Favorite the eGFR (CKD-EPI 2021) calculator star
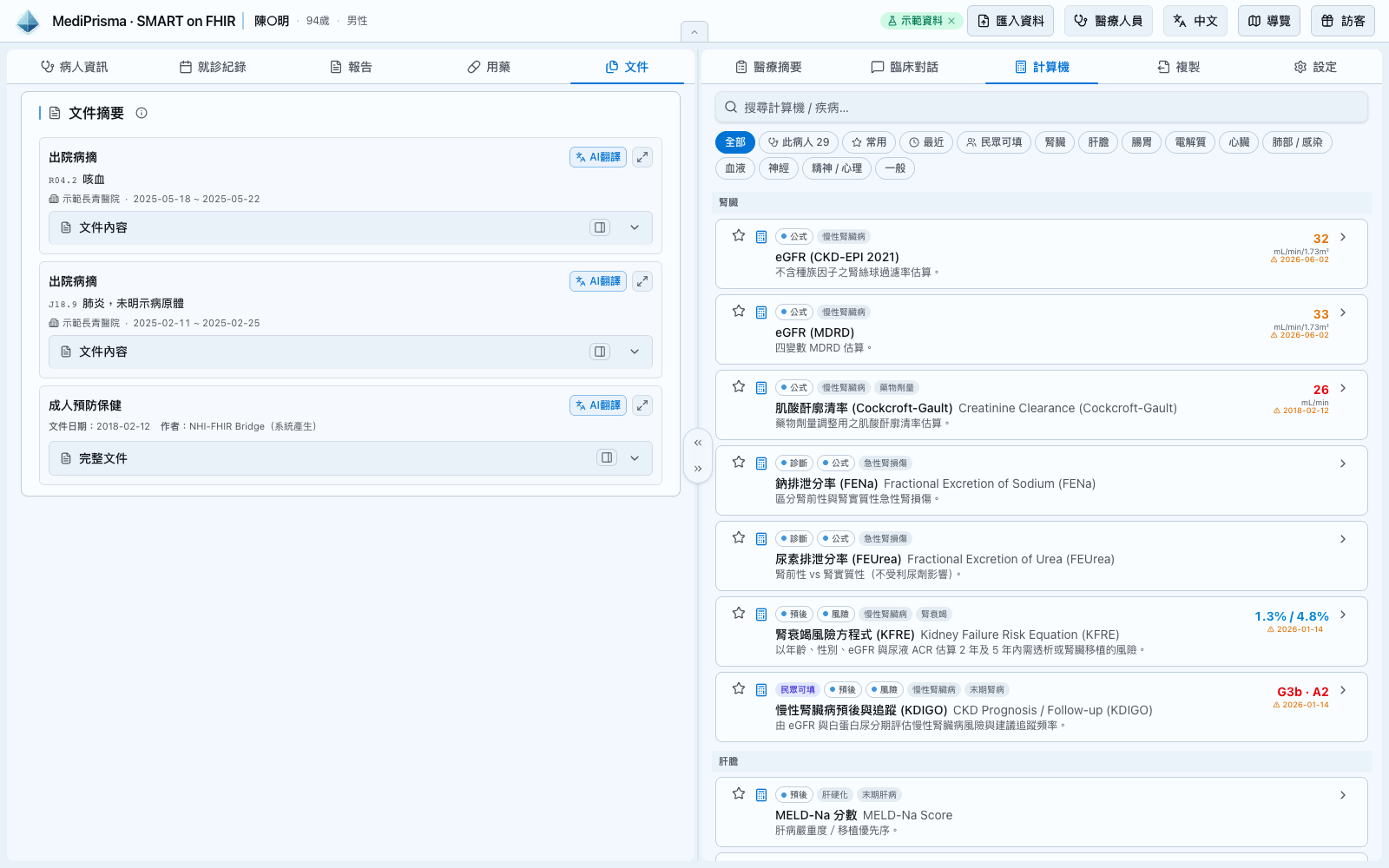This screenshot has height=868, width=1389. (739, 235)
